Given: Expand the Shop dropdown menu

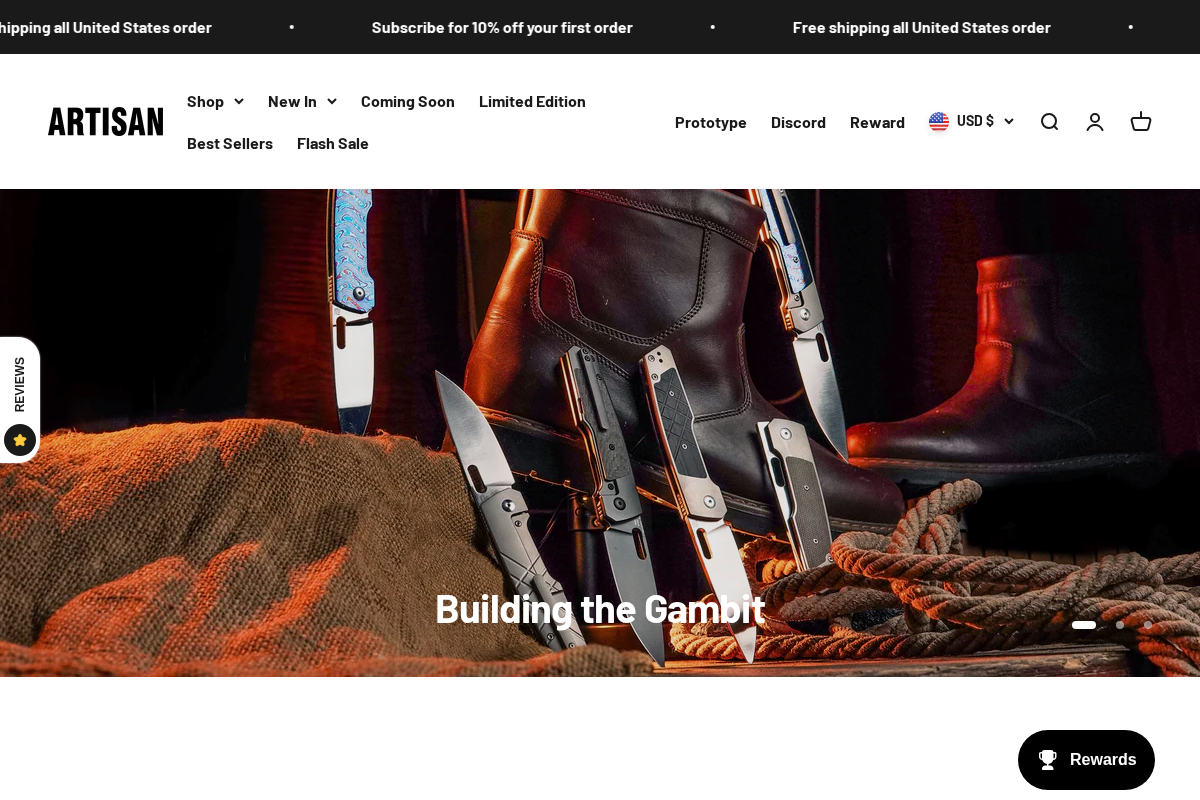Looking at the screenshot, I should 216,100.
